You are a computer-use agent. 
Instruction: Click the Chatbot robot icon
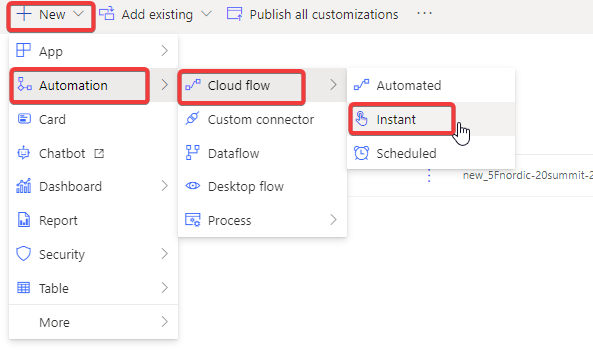(x=24, y=153)
